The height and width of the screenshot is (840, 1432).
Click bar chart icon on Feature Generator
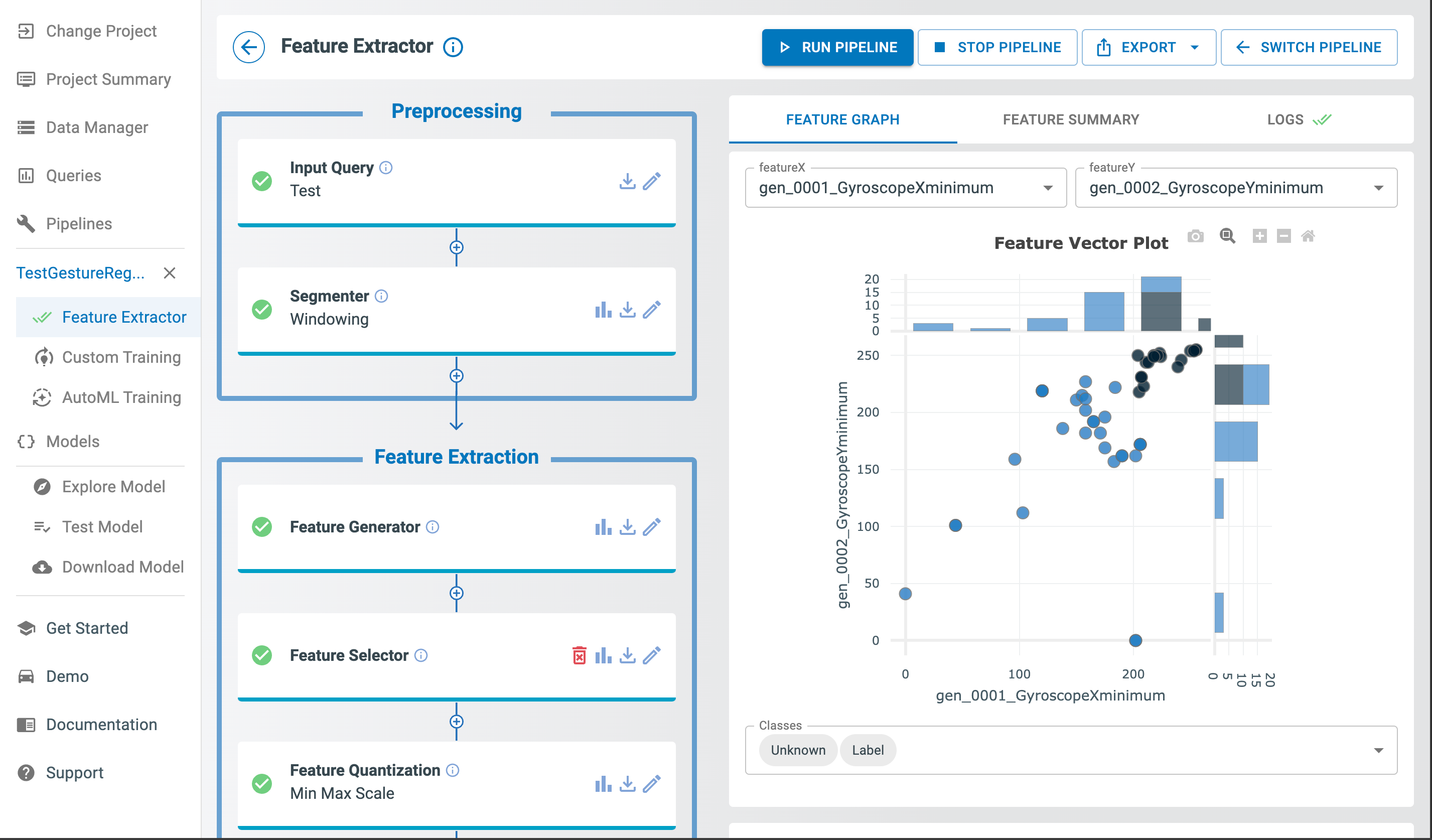click(602, 527)
